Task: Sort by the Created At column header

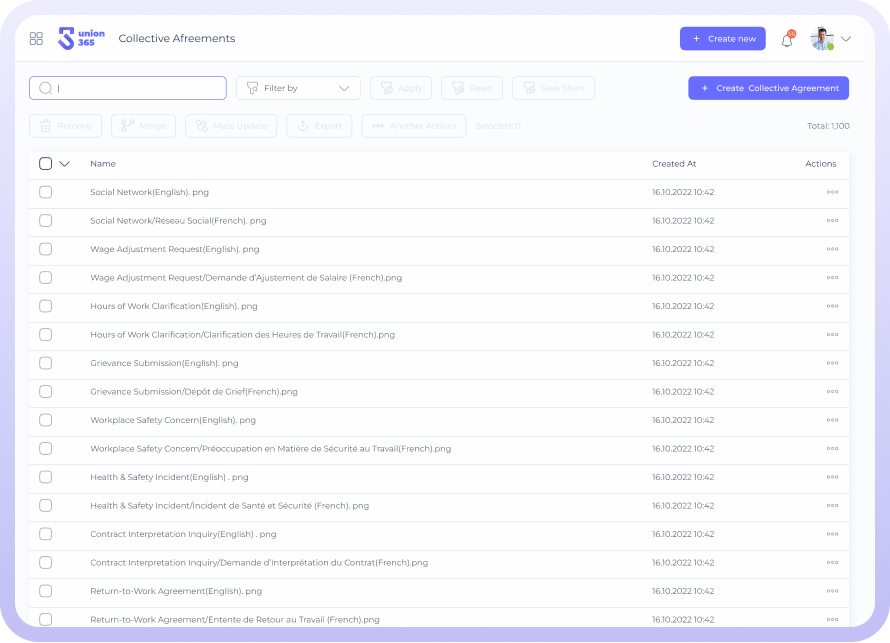Action: [674, 164]
